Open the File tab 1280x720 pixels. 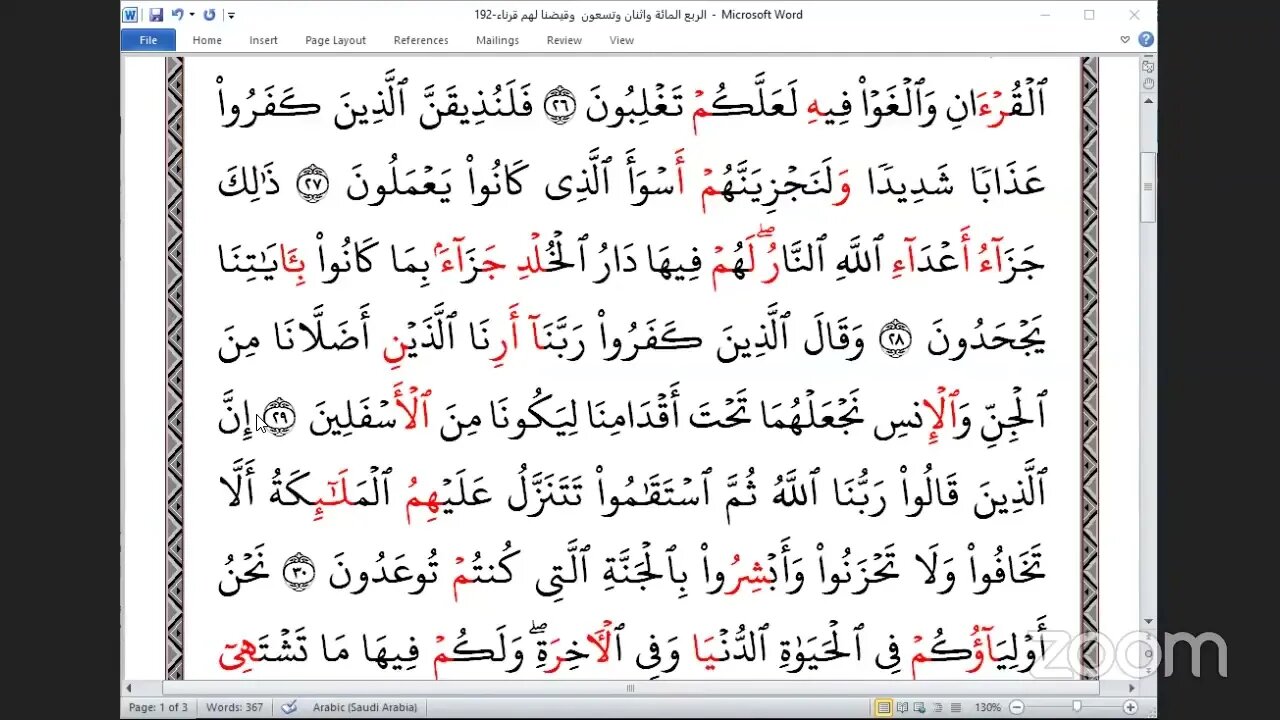click(x=148, y=40)
